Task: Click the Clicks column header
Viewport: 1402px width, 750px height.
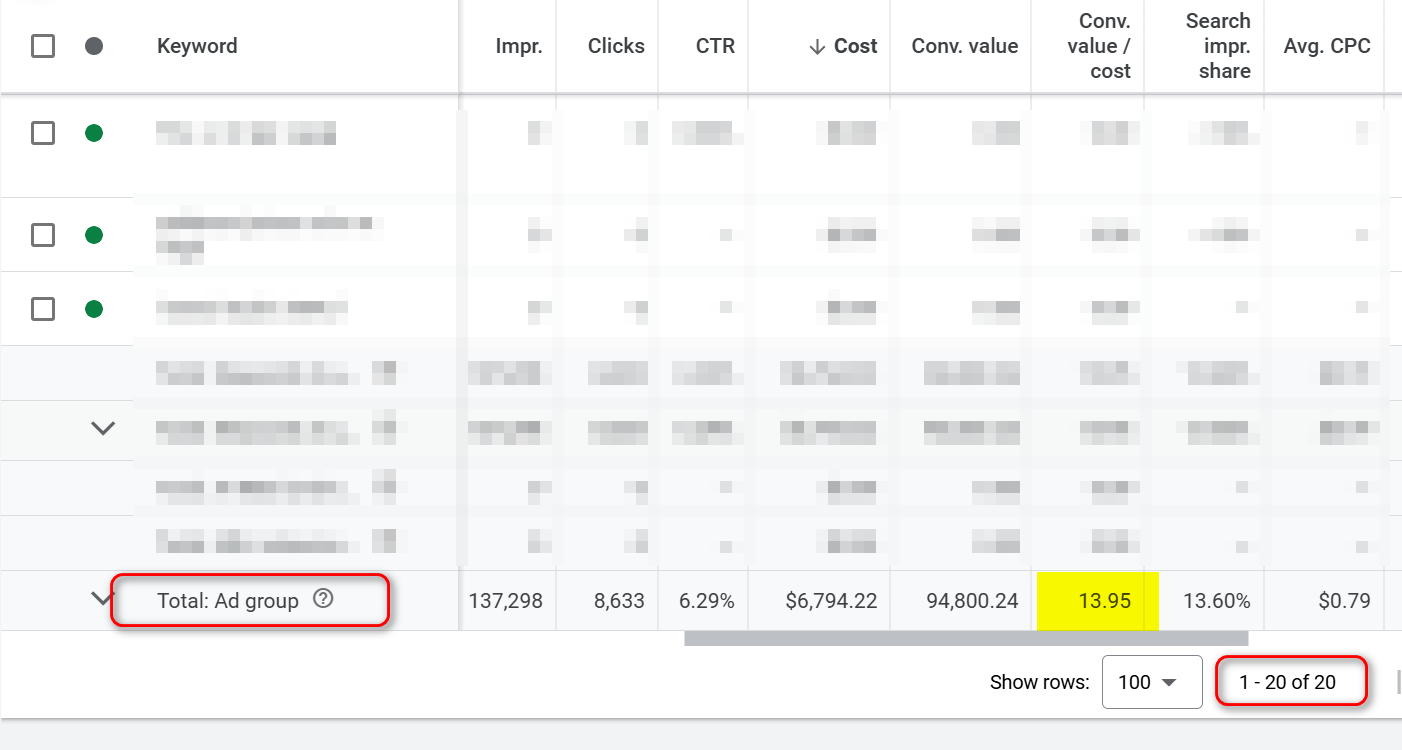Action: pos(616,46)
